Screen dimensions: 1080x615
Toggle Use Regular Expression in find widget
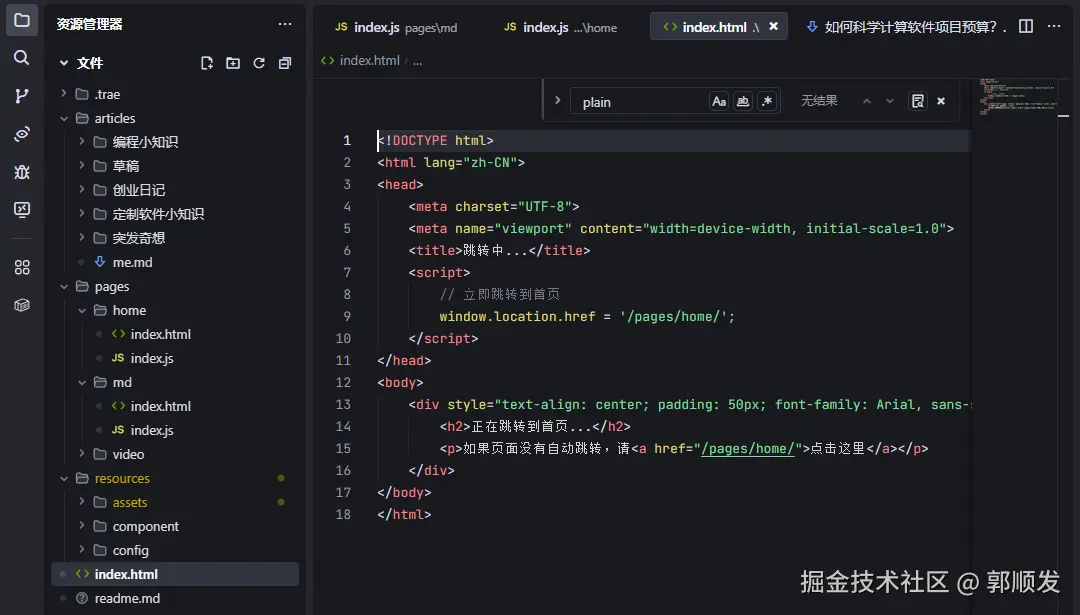[x=767, y=101]
